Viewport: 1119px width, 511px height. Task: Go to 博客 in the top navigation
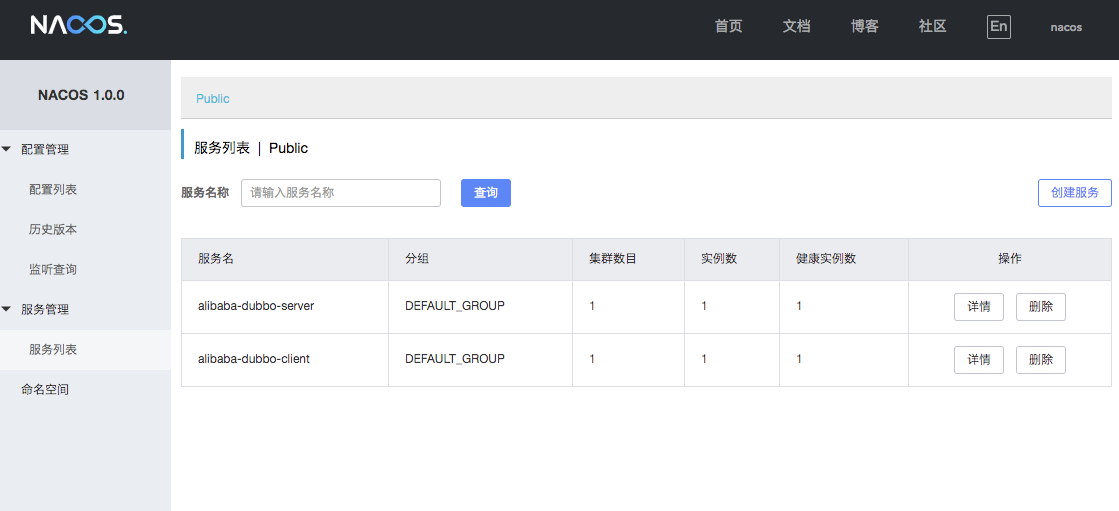[x=865, y=27]
